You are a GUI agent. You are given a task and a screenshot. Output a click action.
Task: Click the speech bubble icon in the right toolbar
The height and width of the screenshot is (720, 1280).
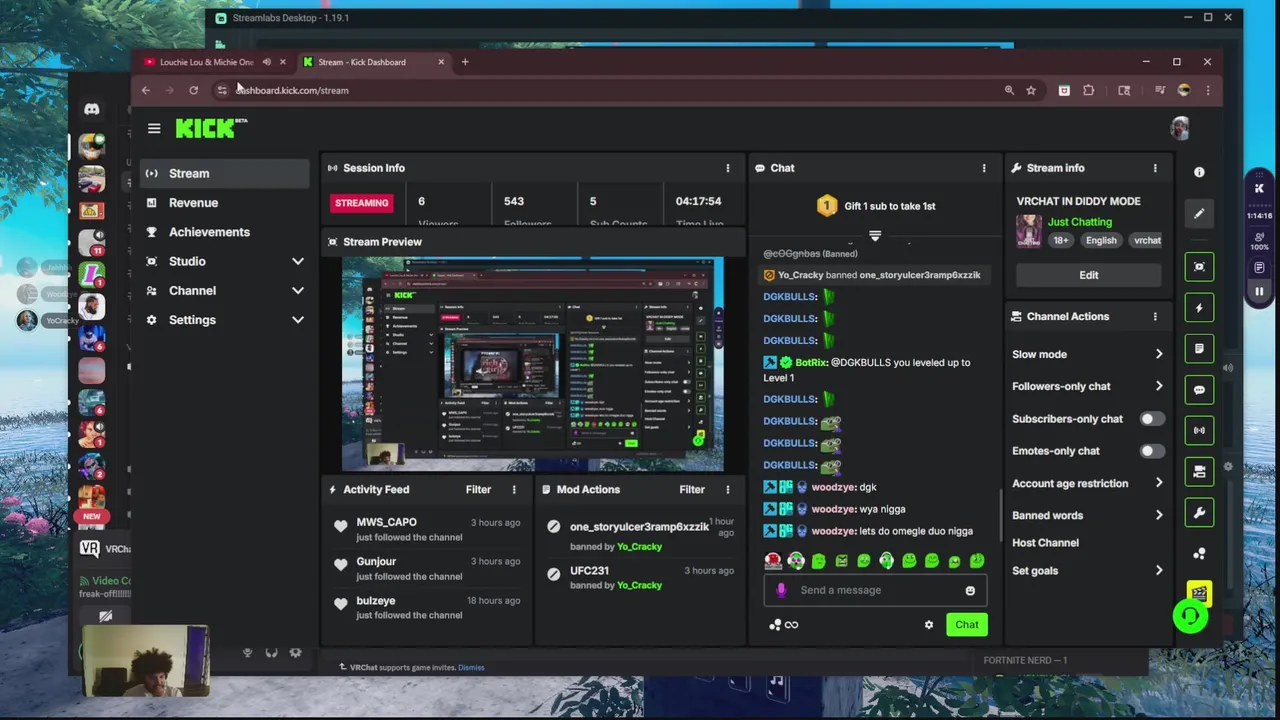tap(1199, 390)
